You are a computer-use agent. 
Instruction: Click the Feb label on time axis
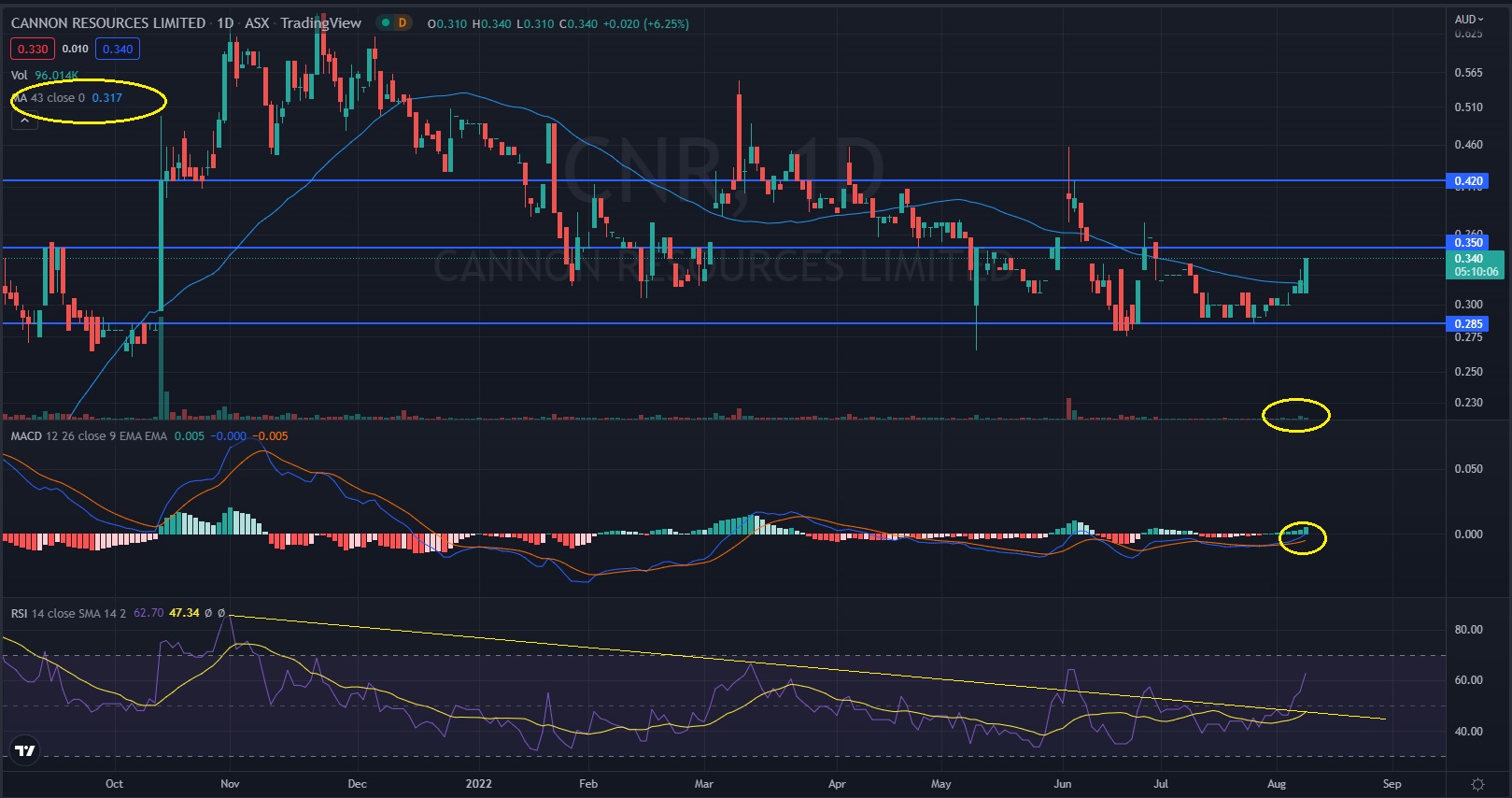coord(587,783)
